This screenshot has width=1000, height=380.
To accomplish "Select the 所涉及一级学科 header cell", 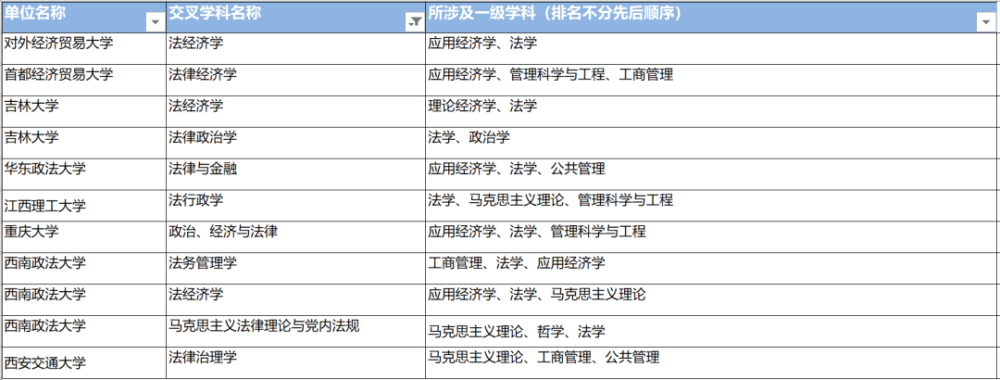I will (x=710, y=17).
